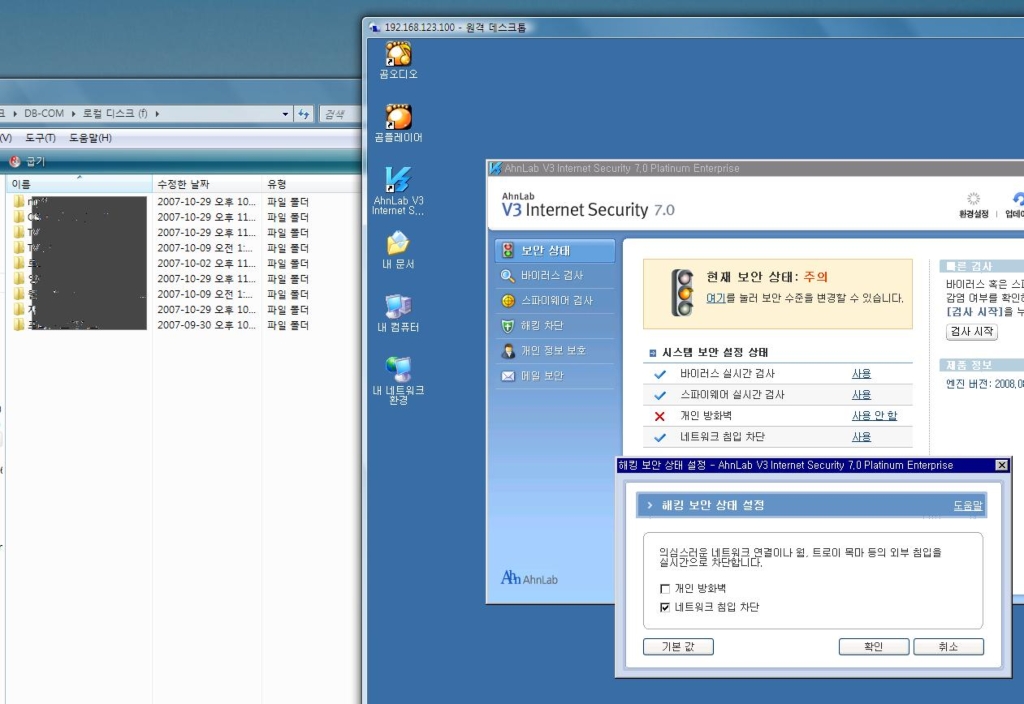Select the 내 컴퓨터 desktop icon
Image resolution: width=1024 pixels, height=704 pixels.
tap(398, 306)
